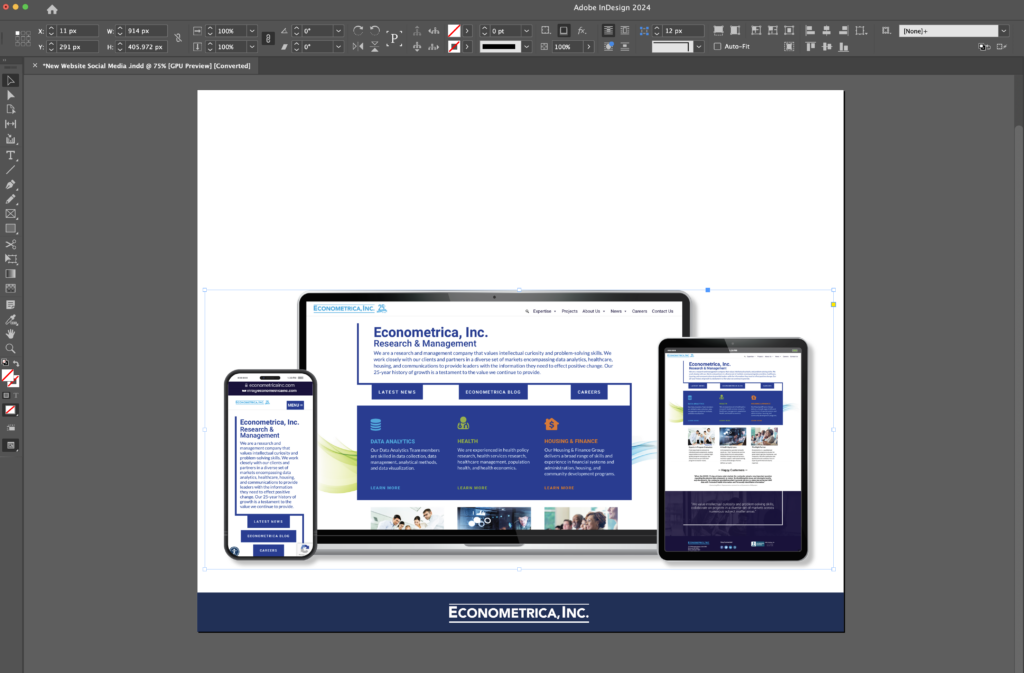
Task: Open the scale X percentage dropdown
Action: [x=251, y=31]
